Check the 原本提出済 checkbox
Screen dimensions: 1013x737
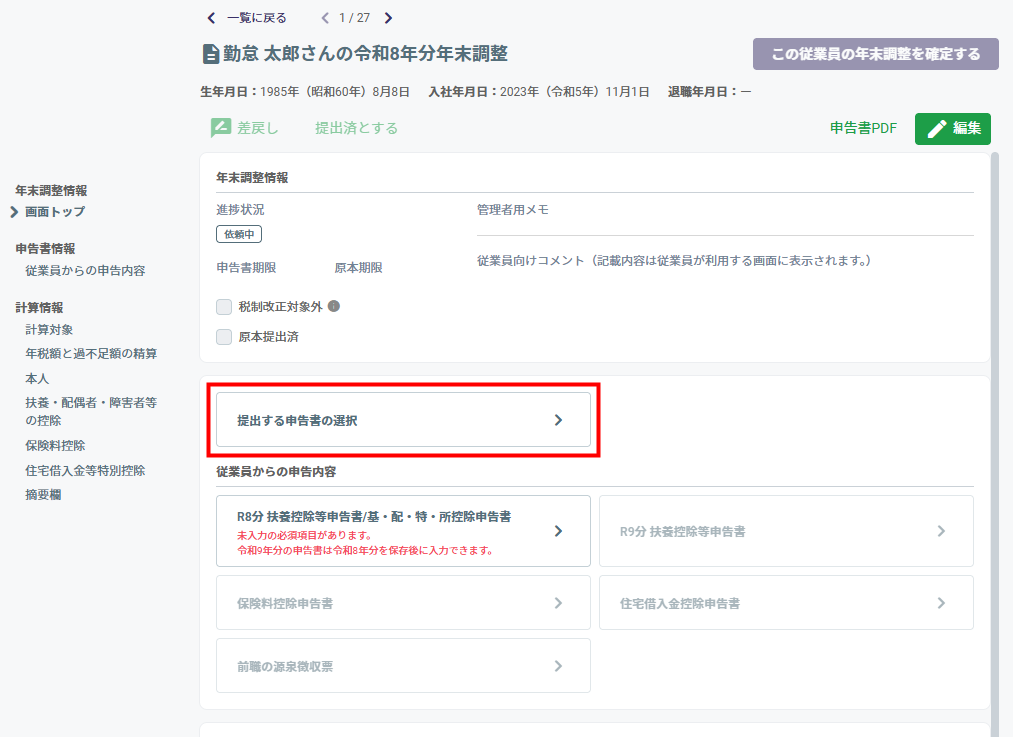224,337
